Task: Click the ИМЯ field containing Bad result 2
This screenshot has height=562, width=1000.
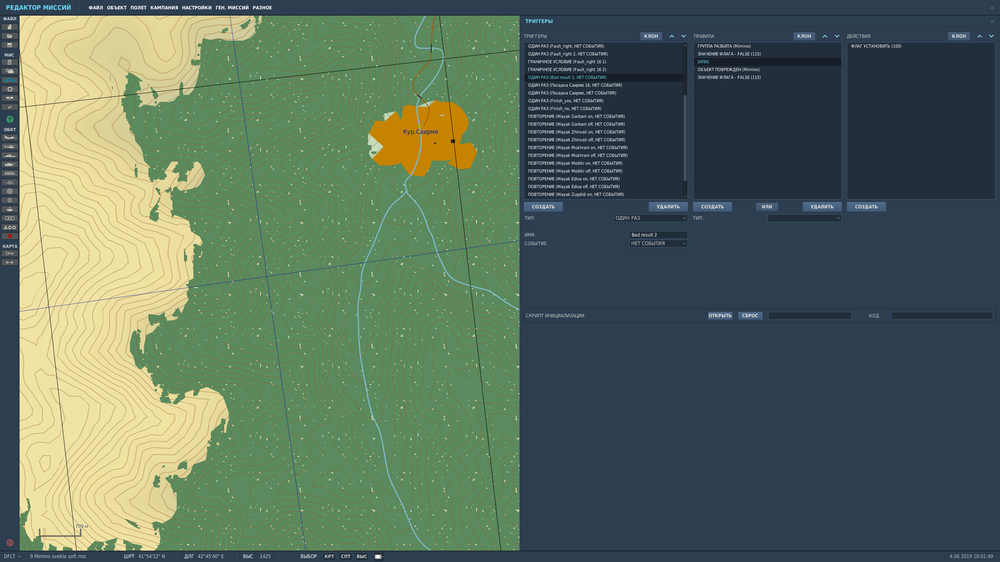Action: (x=657, y=235)
